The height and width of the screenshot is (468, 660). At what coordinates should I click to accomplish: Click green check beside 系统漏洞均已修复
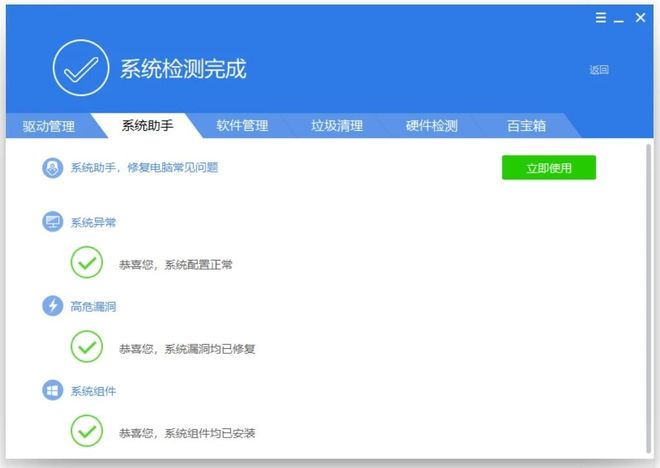click(x=87, y=347)
